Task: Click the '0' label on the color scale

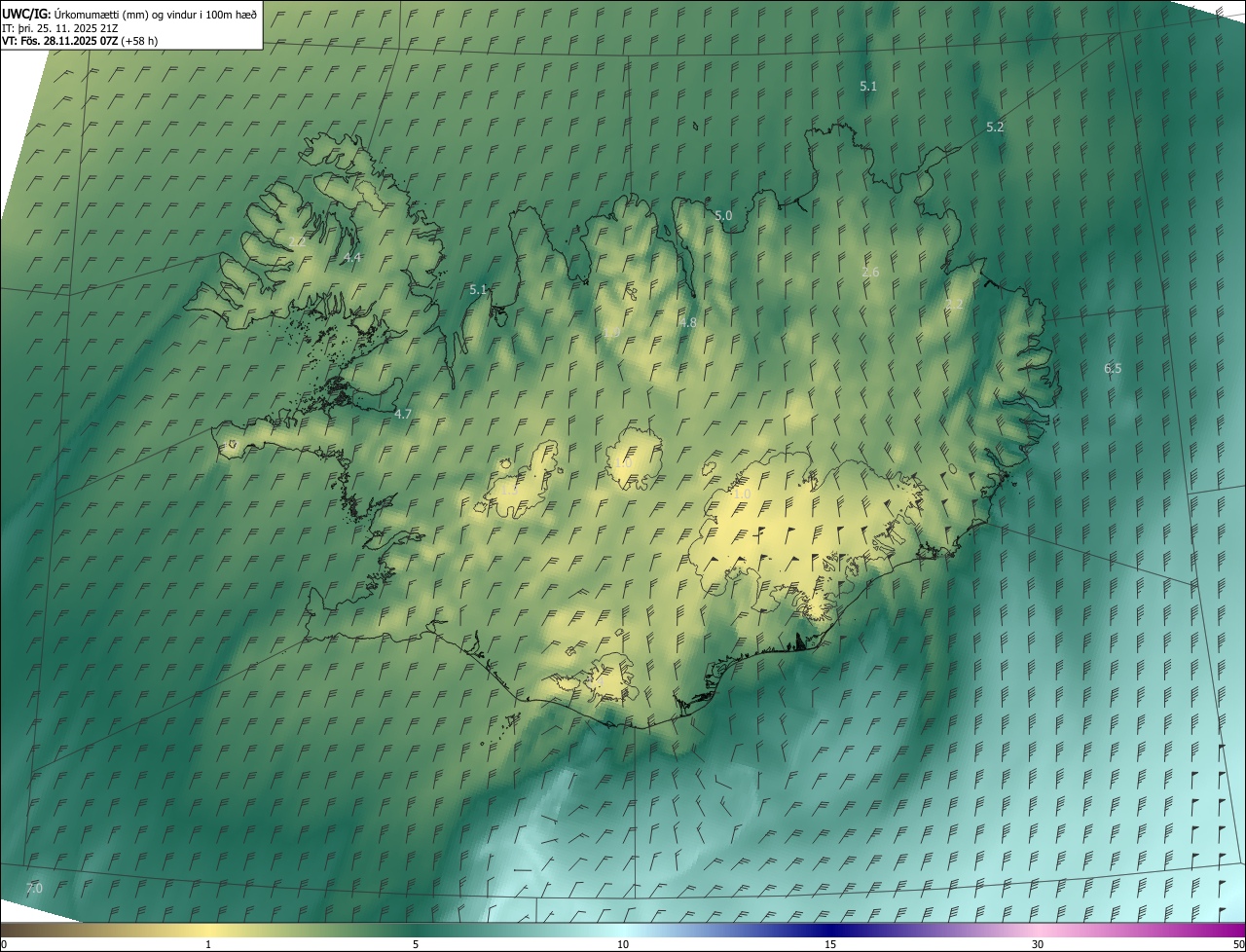Action: click(x=4, y=945)
